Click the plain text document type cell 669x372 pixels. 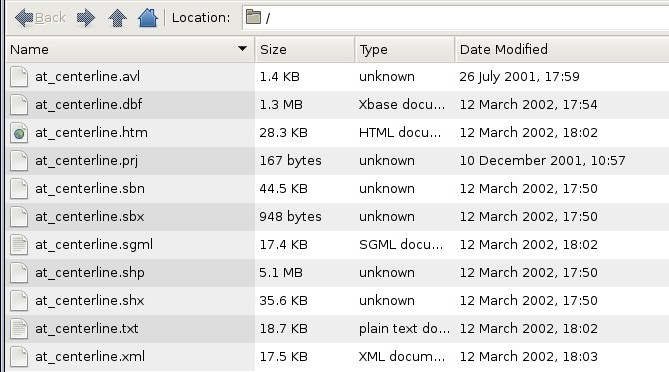[x=404, y=328]
